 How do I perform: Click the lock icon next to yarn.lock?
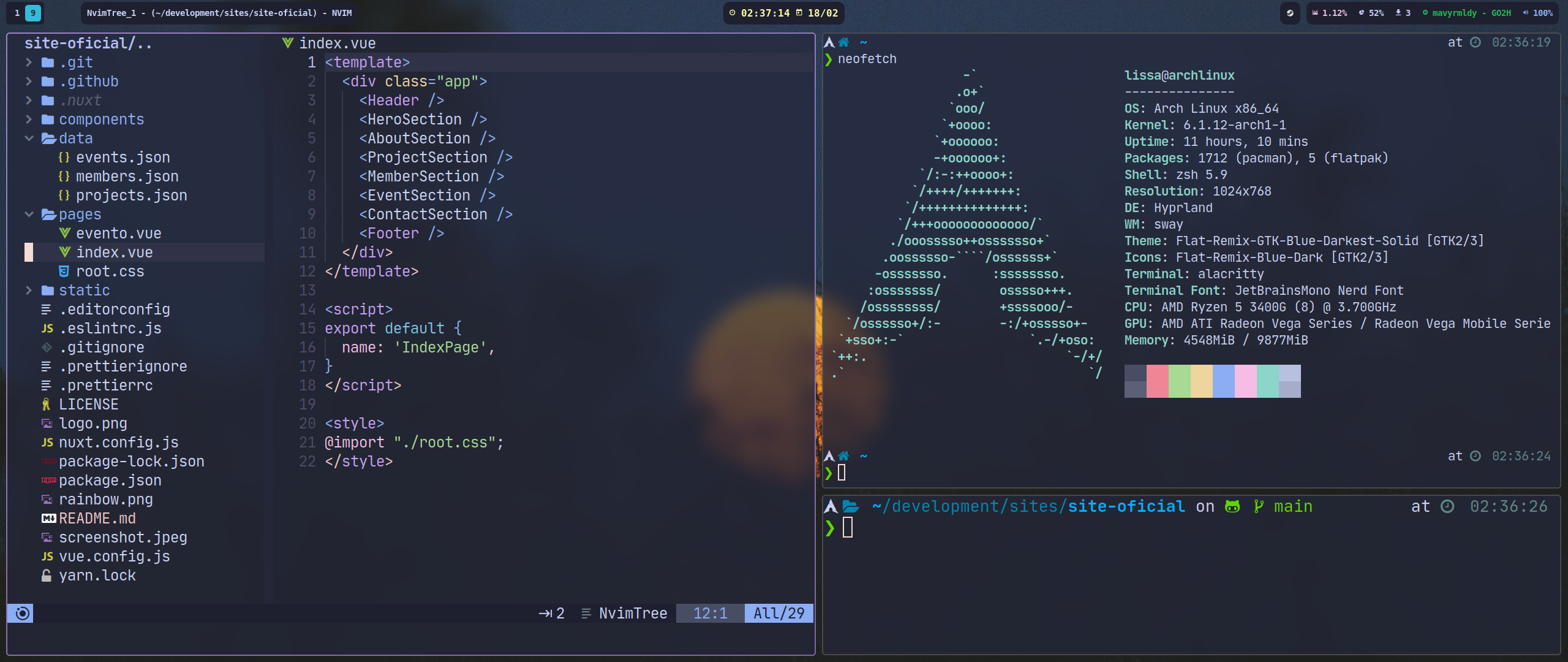coord(47,576)
